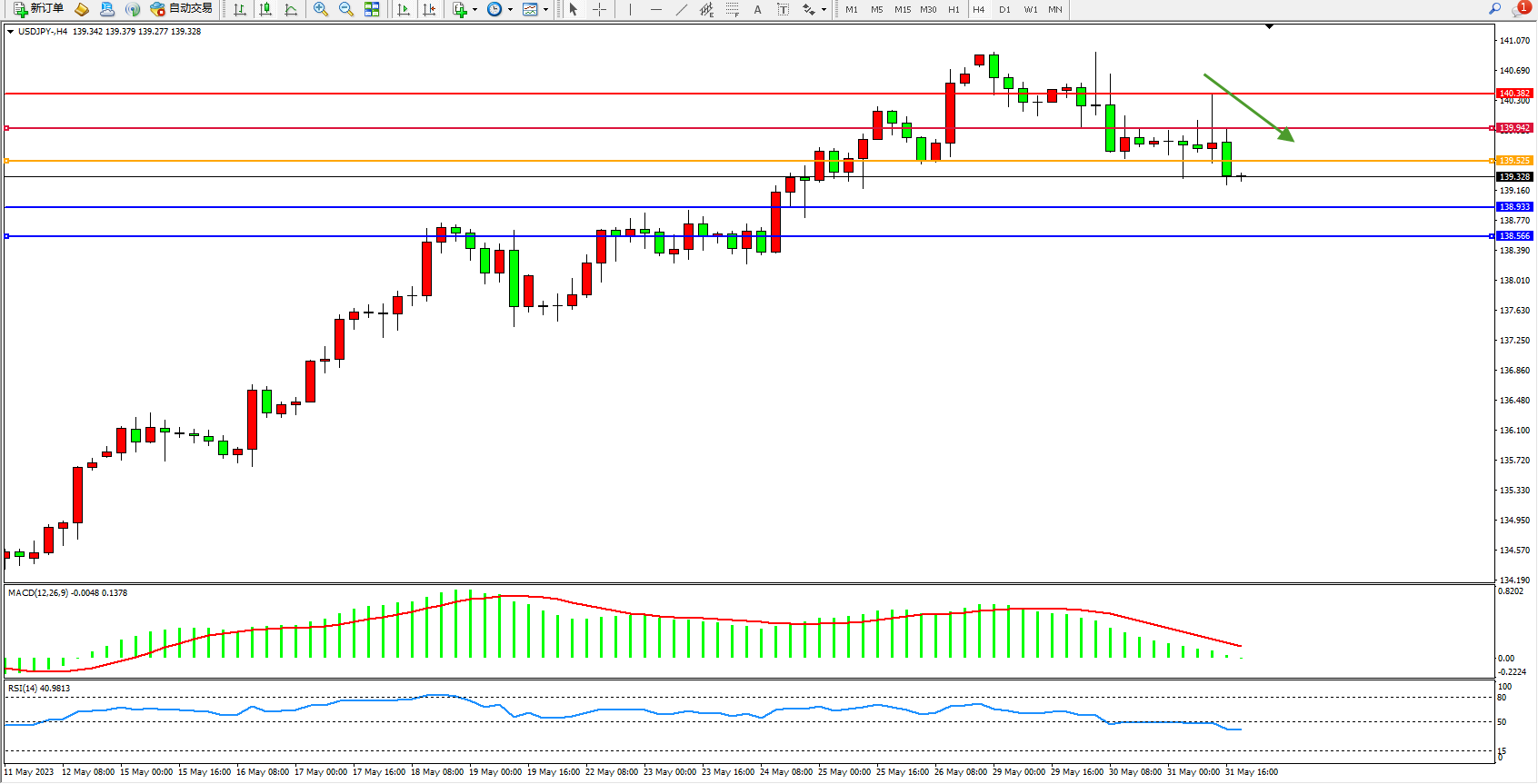This screenshot has height=784, width=1538.
Task: Switch to the D1 timeframe
Action: pyautogui.click(x=1004, y=10)
